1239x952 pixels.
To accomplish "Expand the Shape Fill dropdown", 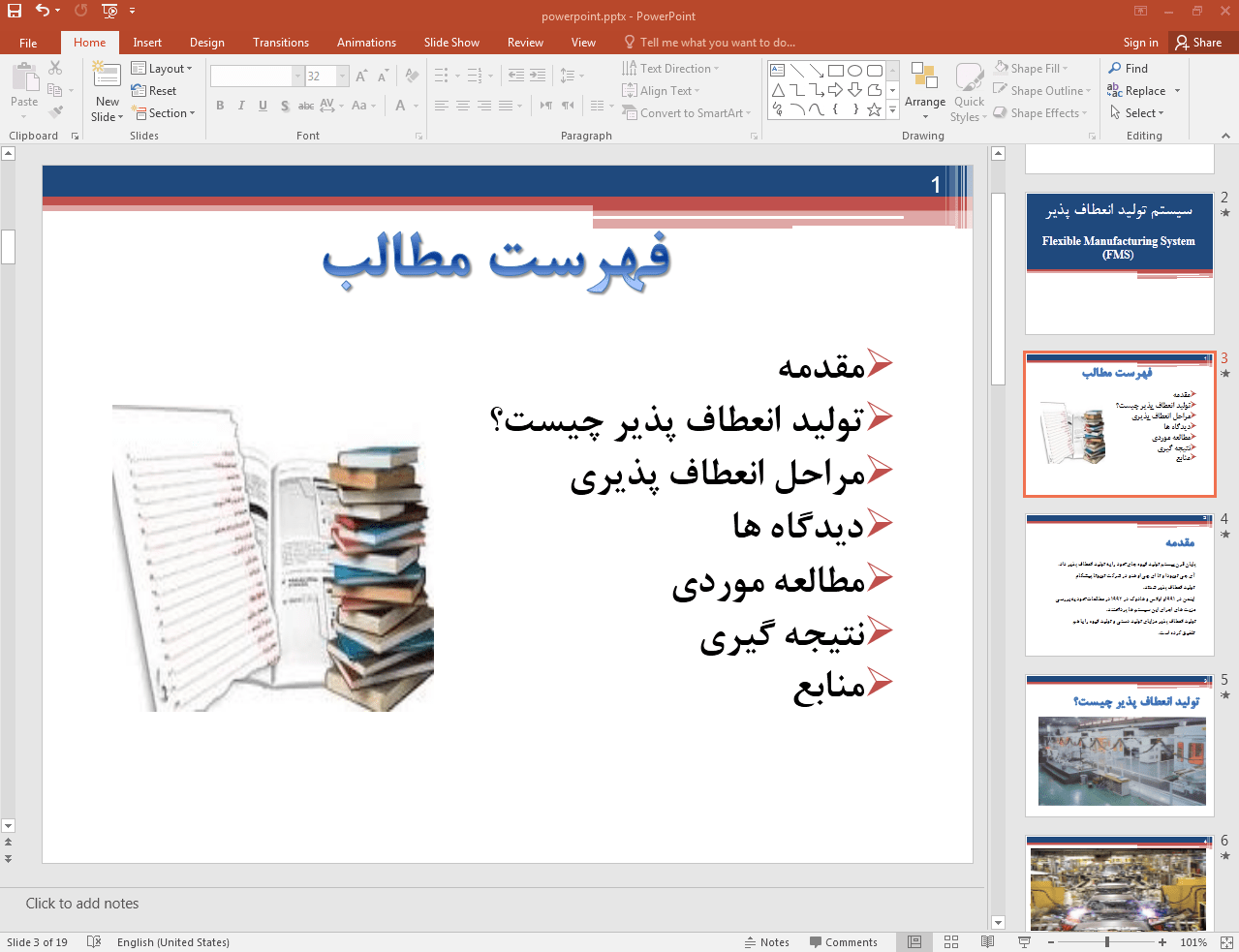I will pyautogui.click(x=1066, y=69).
